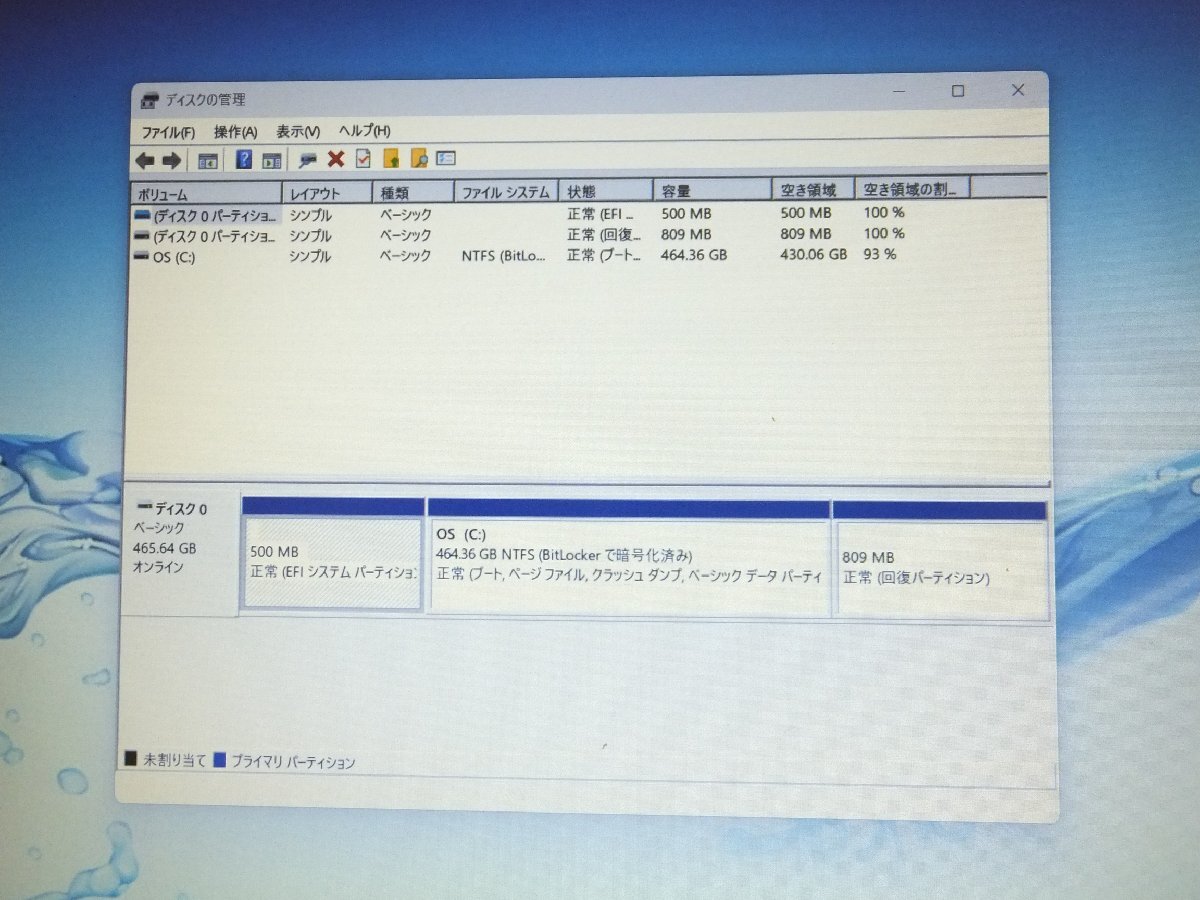This screenshot has height=900, width=1200.
Task: Click the 464.36 GB capacity cell
Action: pos(694,255)
